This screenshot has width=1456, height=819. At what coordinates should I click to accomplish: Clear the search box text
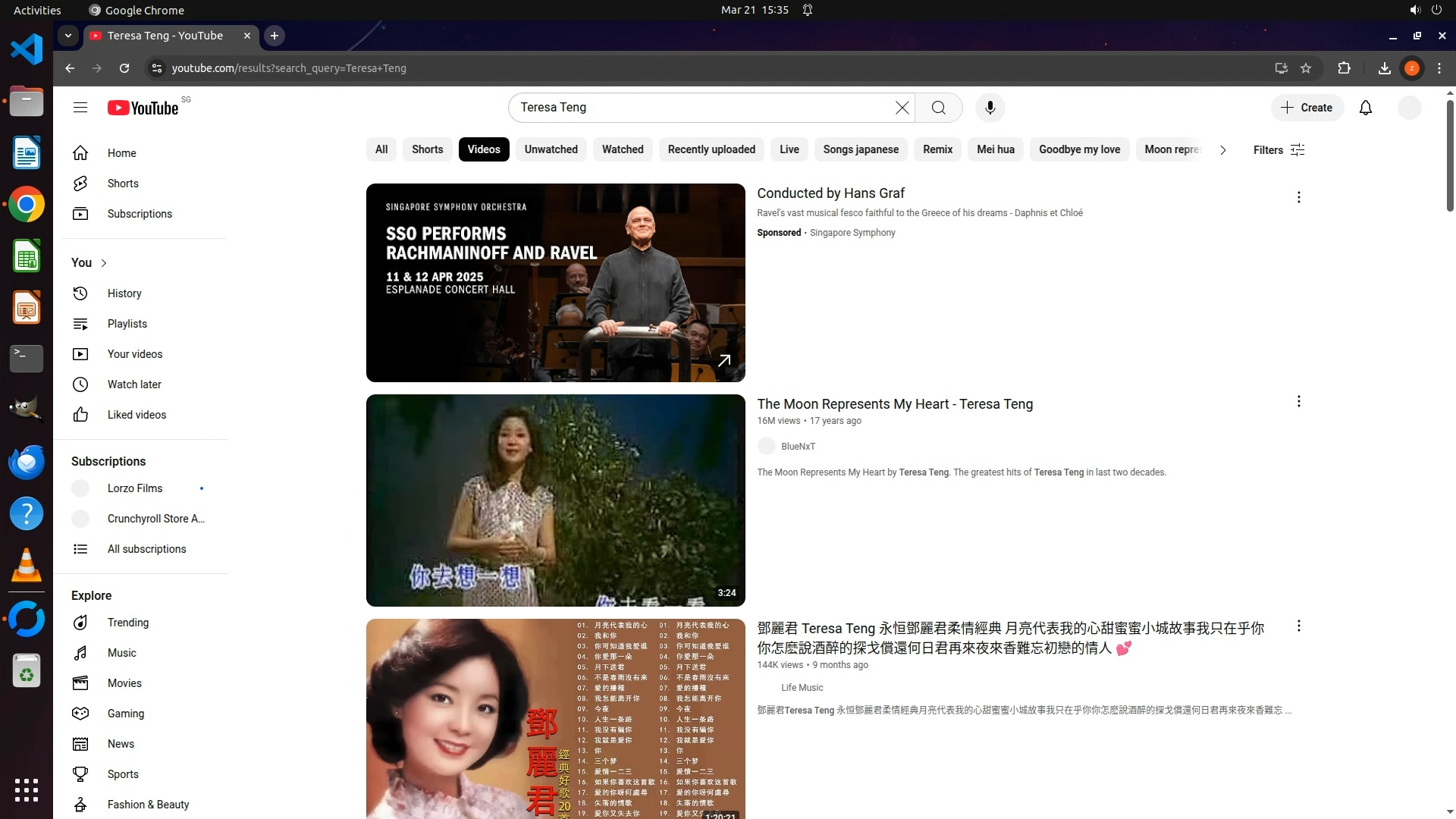[902, 108]
